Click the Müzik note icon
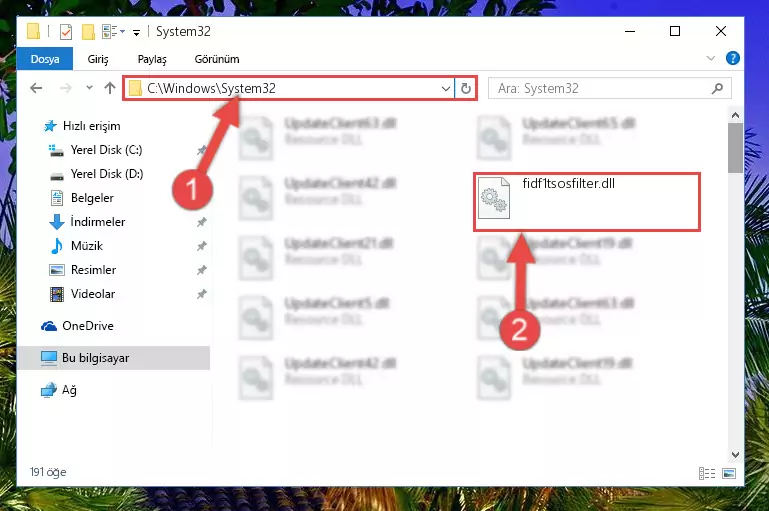This screenshot has width=769, height=511. coord(56,246)
